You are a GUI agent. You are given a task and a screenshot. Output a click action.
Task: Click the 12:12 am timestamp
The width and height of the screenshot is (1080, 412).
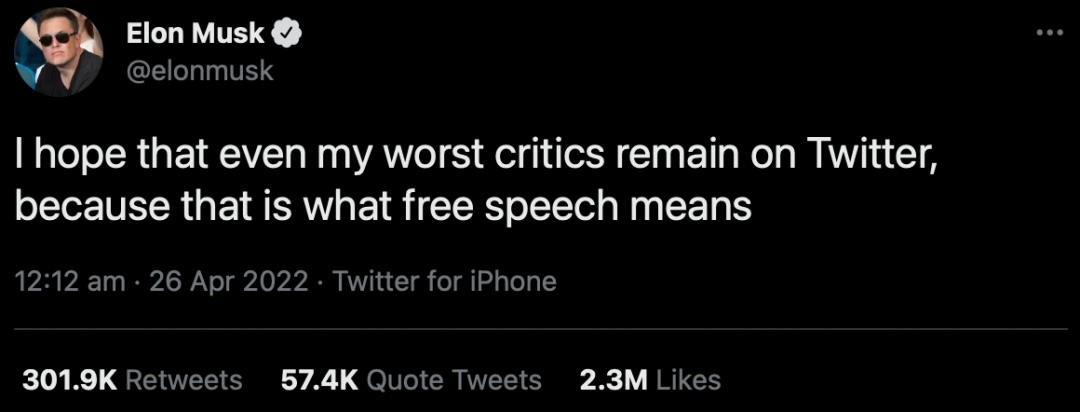pos(70,281)
